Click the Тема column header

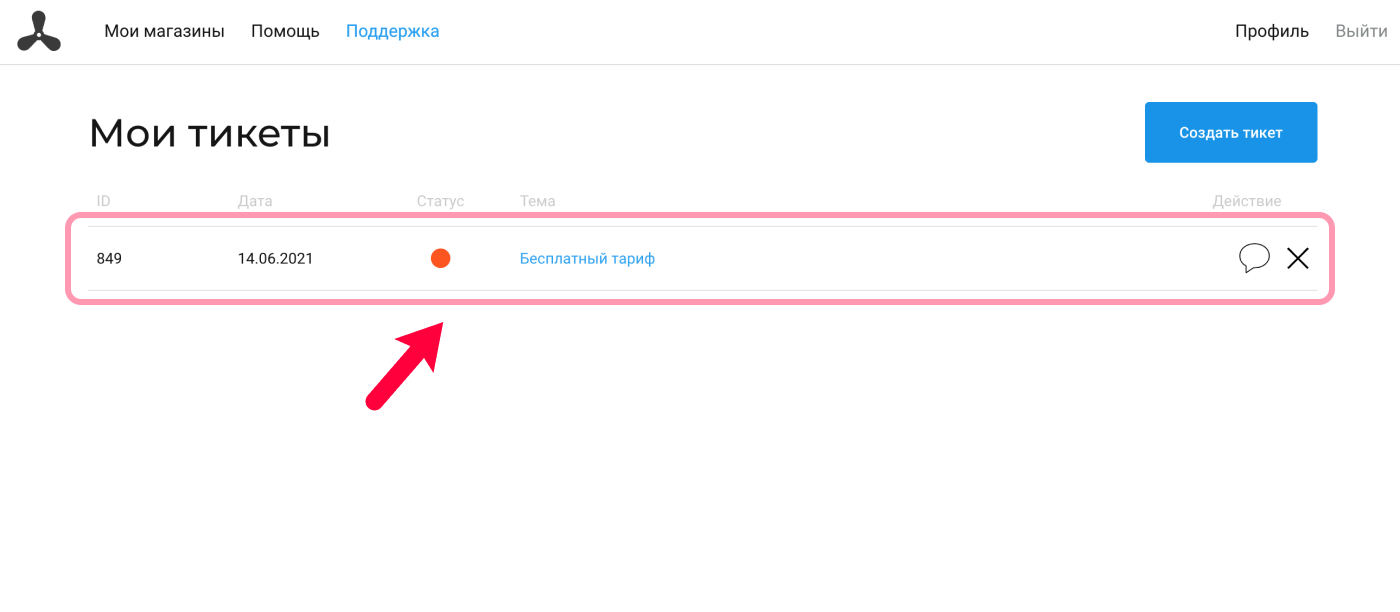537,201
